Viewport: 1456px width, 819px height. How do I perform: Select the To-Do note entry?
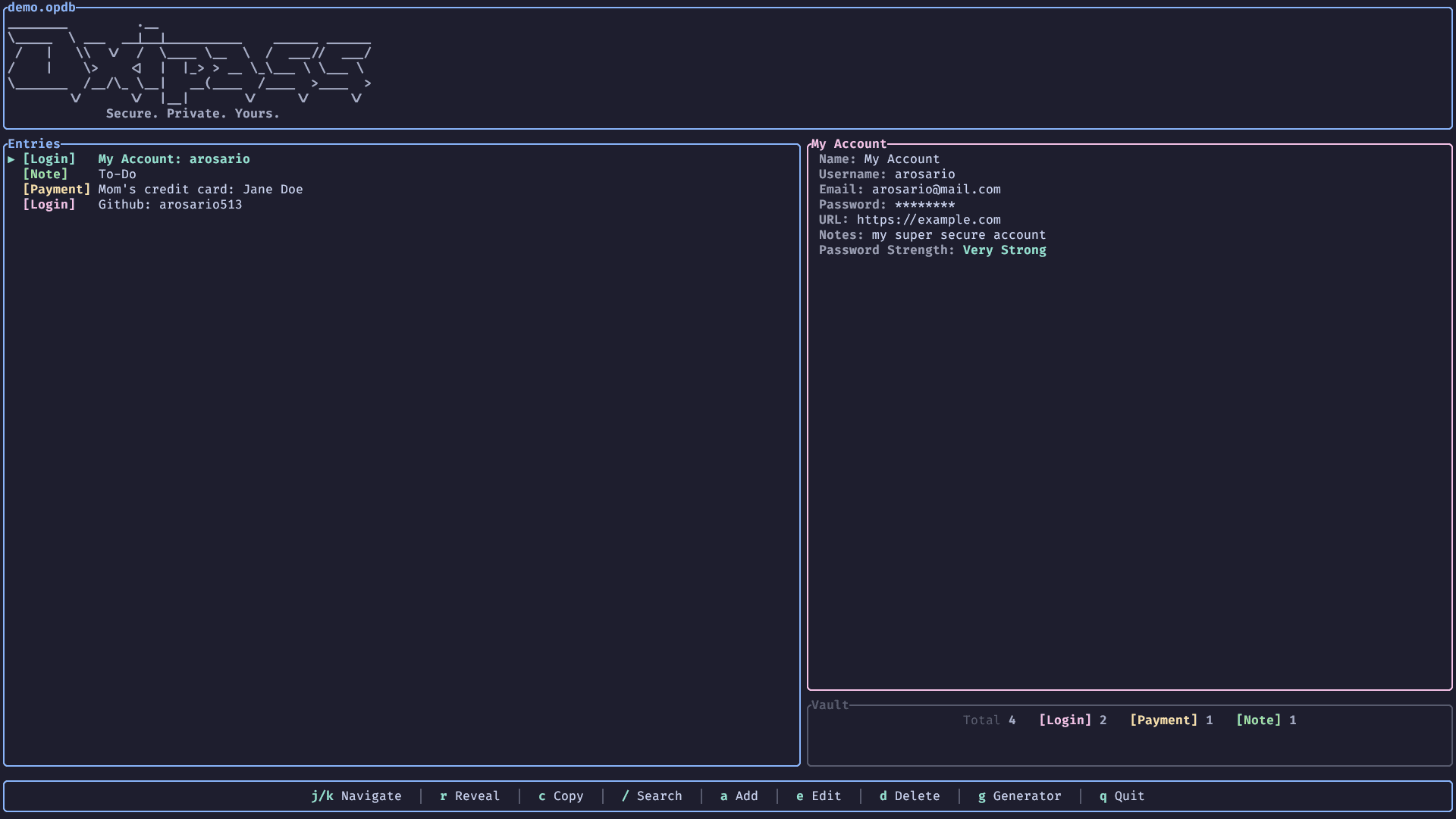pyautogui.click(x=402, y=174)
